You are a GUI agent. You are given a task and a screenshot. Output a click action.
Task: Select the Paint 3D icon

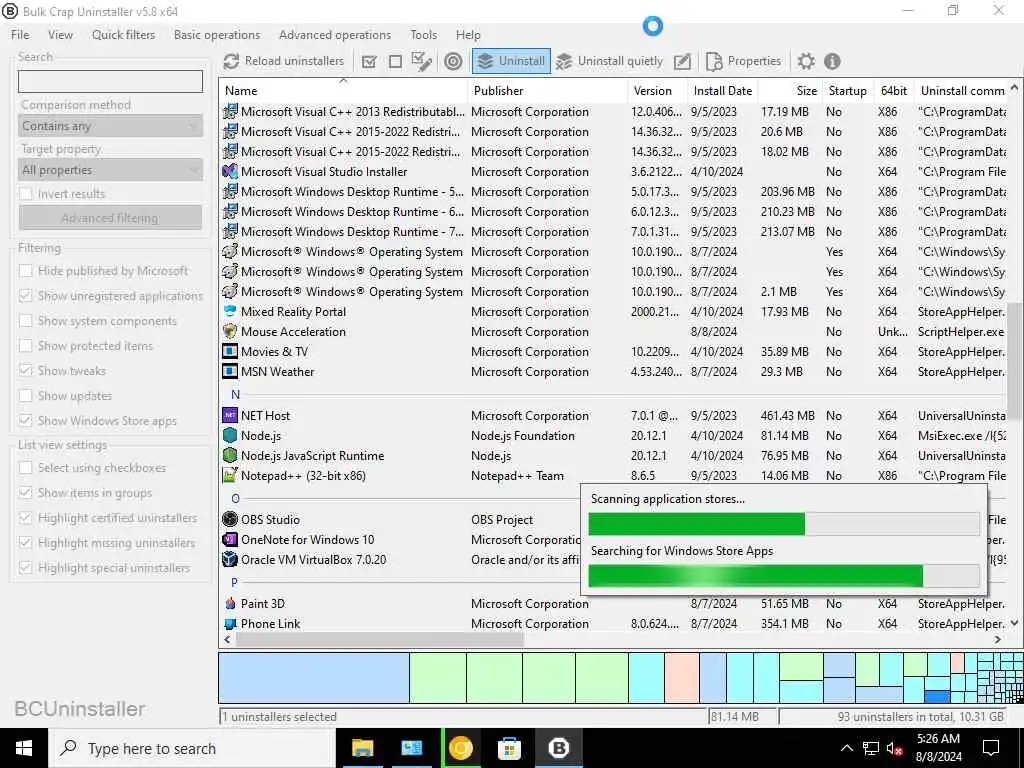click(x=230, y=603)
